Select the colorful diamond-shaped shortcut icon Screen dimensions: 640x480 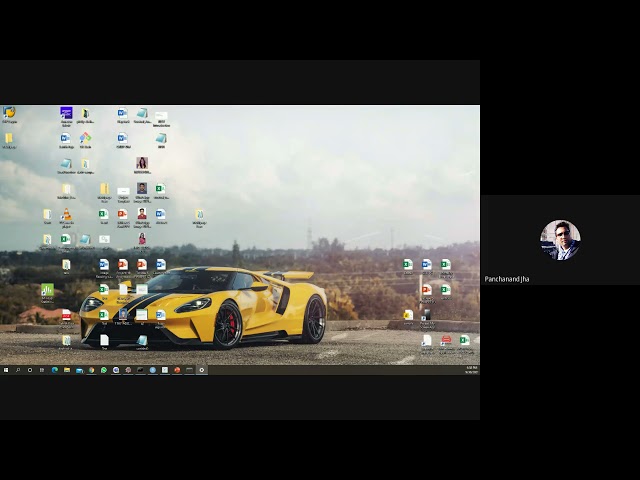click(85, 140)
